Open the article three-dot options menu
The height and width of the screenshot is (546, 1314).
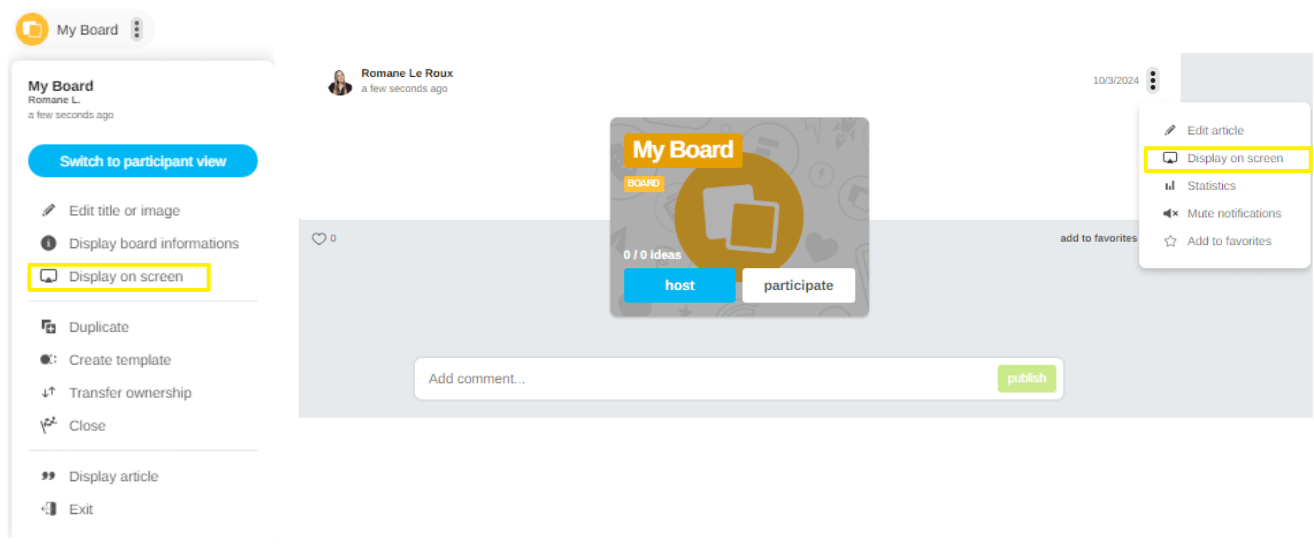click(1153, 80)
